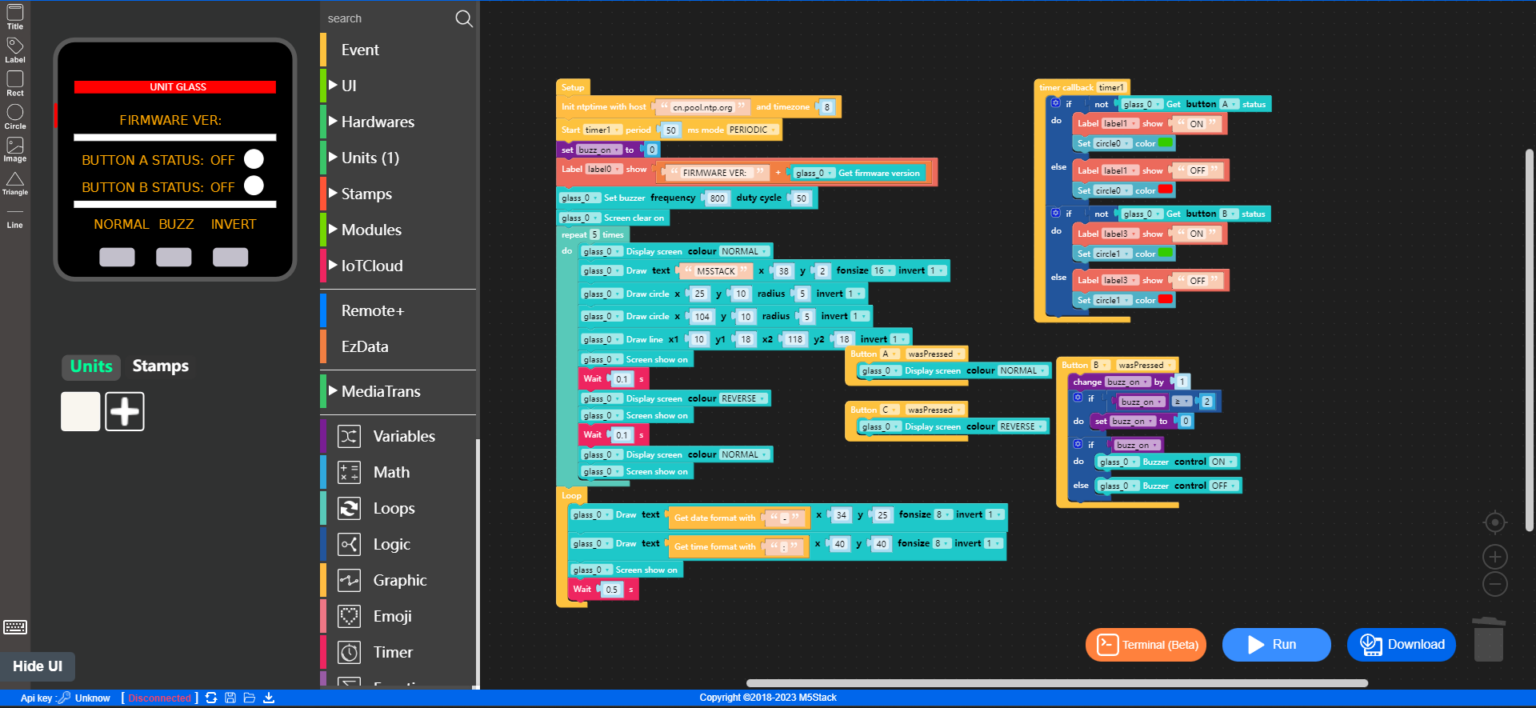The width and height of the screenshot is (1536, 708).
Task: Expand the Hardwares category
Action: click(x=377, y=122)
